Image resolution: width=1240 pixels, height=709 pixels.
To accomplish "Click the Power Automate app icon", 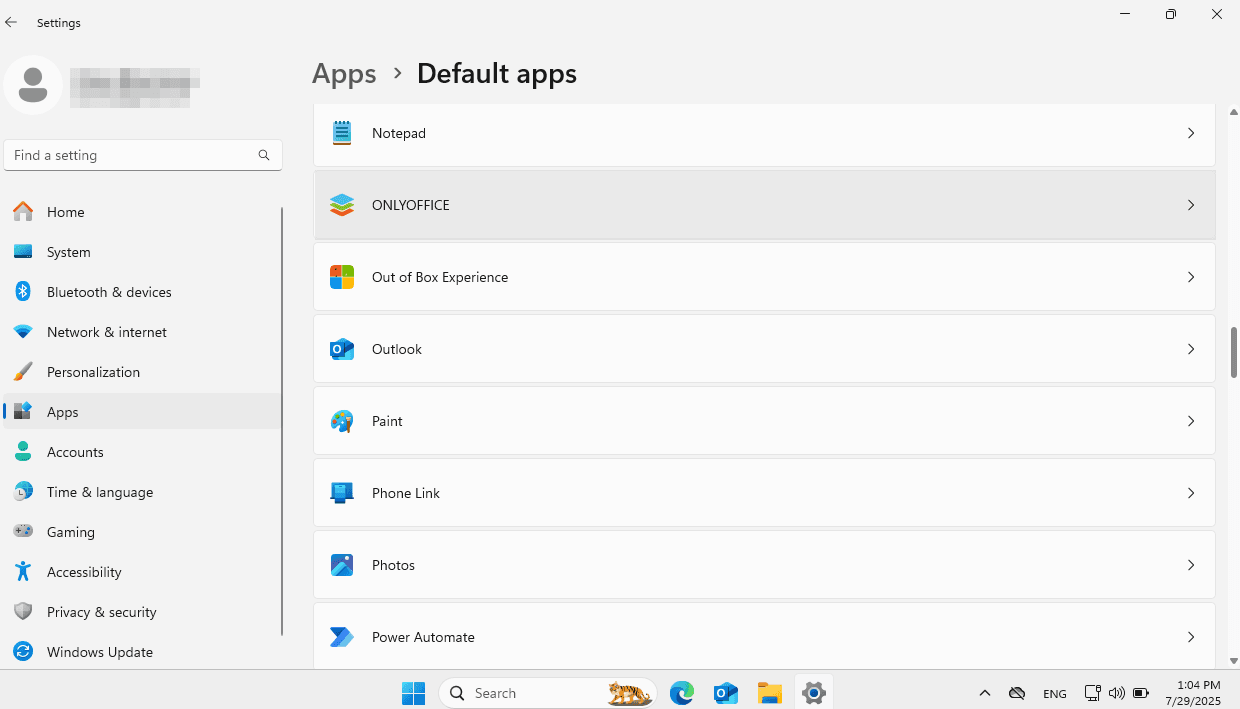I will [x=342, y=637].
